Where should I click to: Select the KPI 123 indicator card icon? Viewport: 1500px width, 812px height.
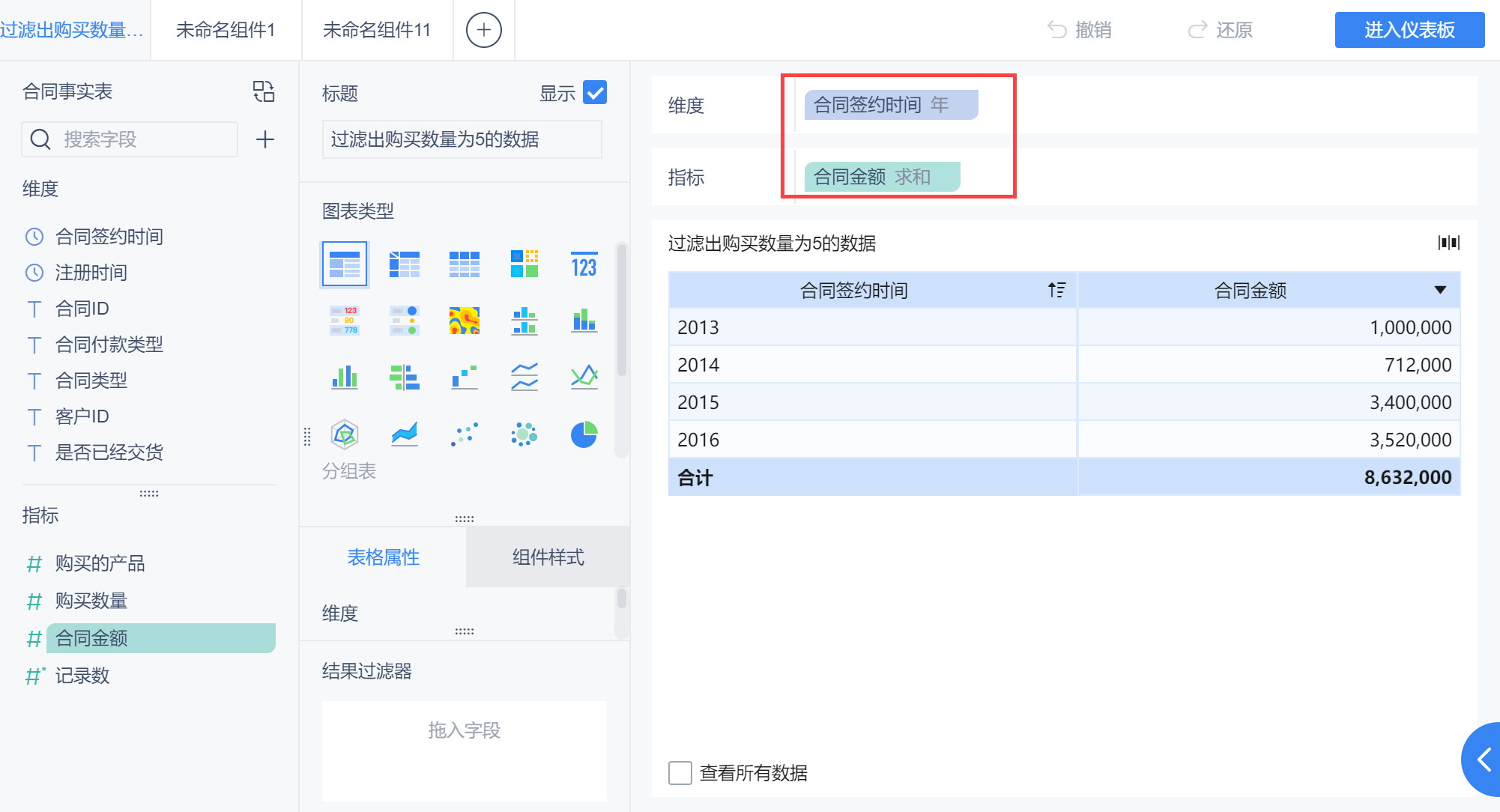coord(584,264)
